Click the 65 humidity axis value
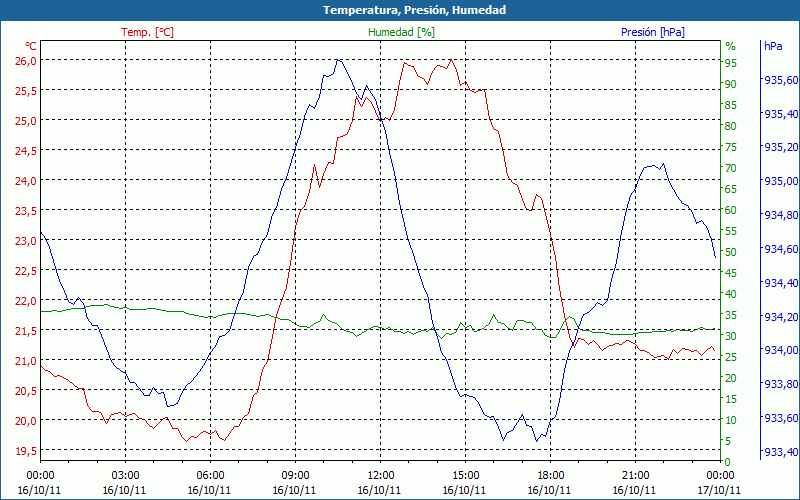 point(731,189)
